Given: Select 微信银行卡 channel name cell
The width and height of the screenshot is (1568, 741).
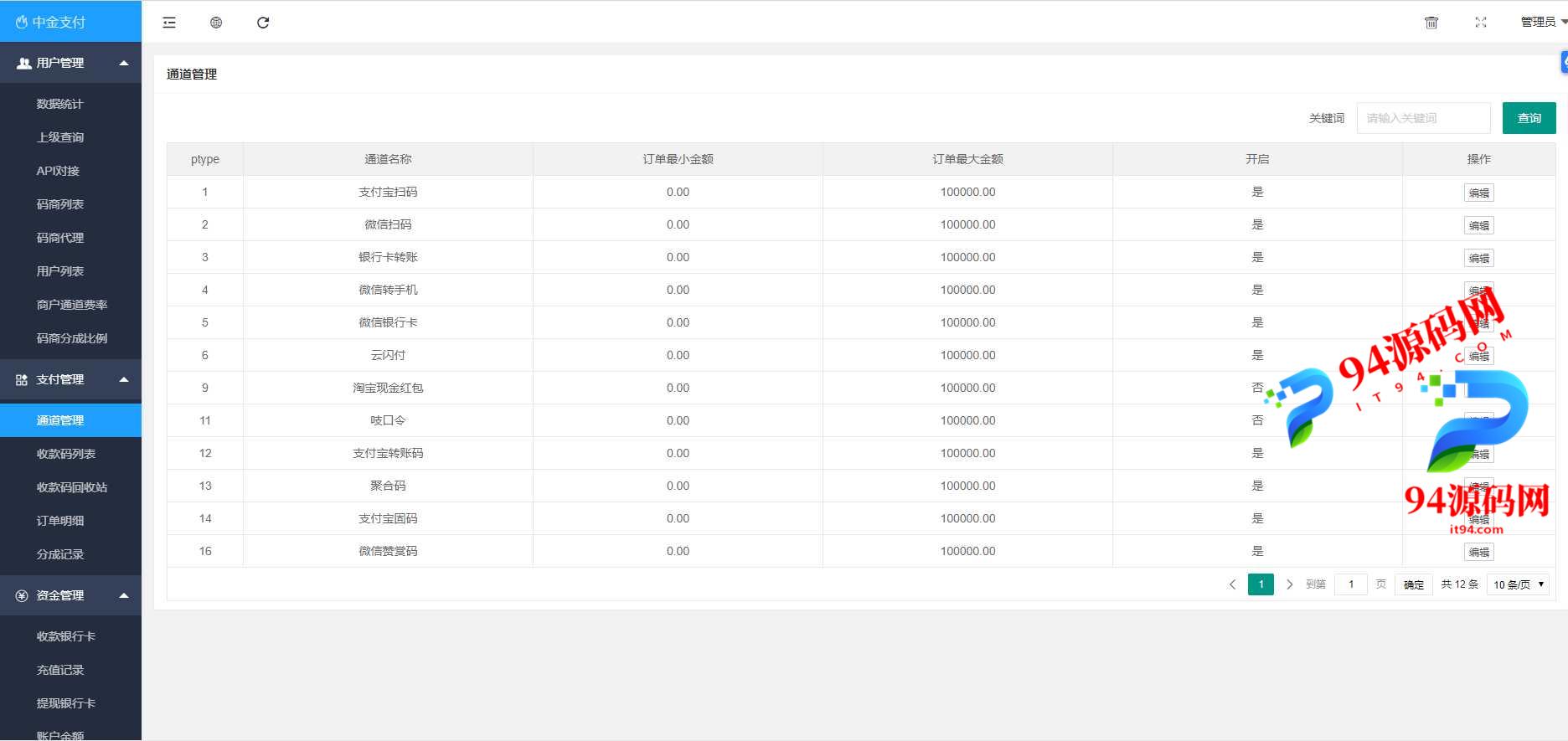Looking at the screenshot, I should (388, 322).
